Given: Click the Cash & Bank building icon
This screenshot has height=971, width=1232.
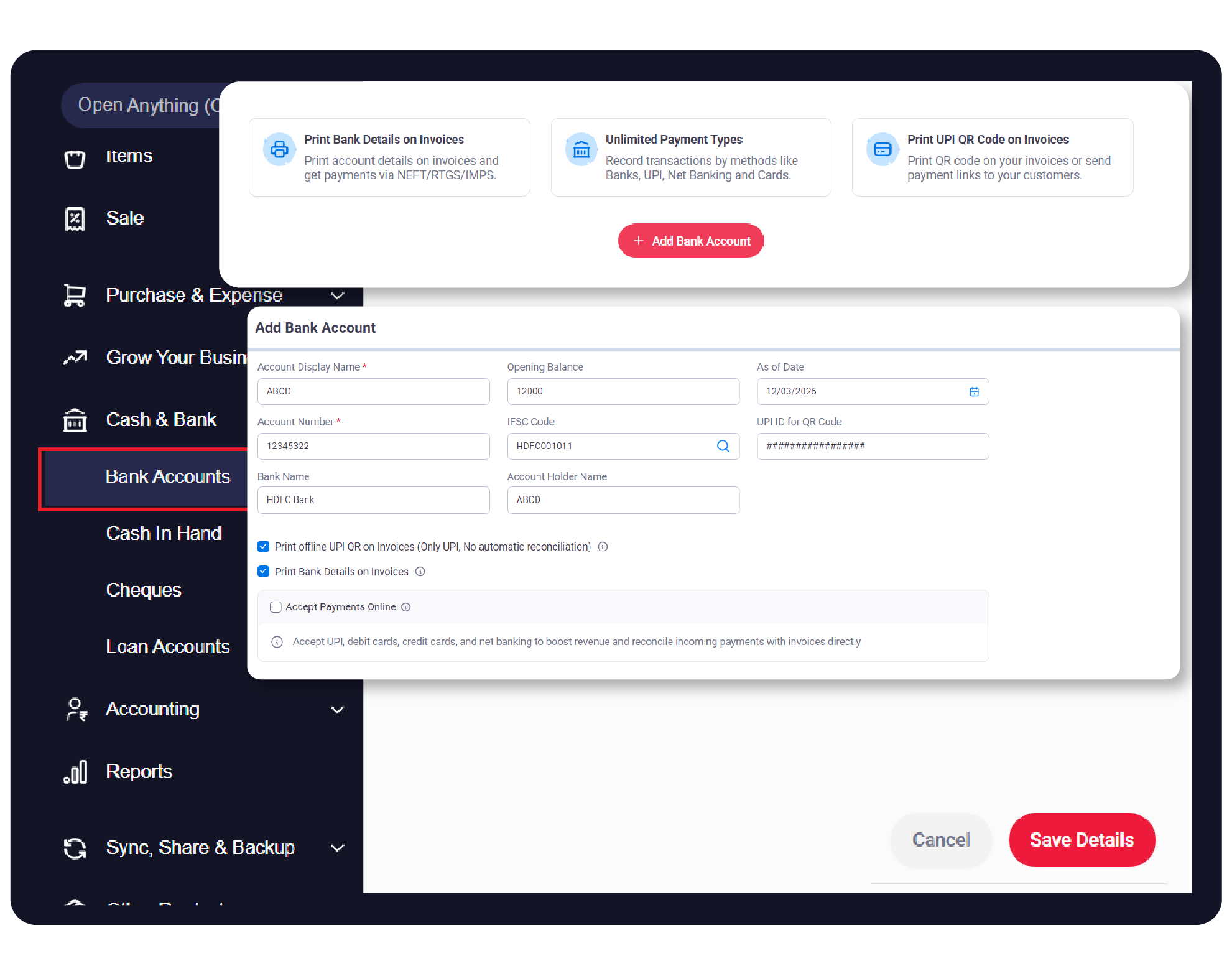Looking at the screenshot, I should (x=75, y=420).
